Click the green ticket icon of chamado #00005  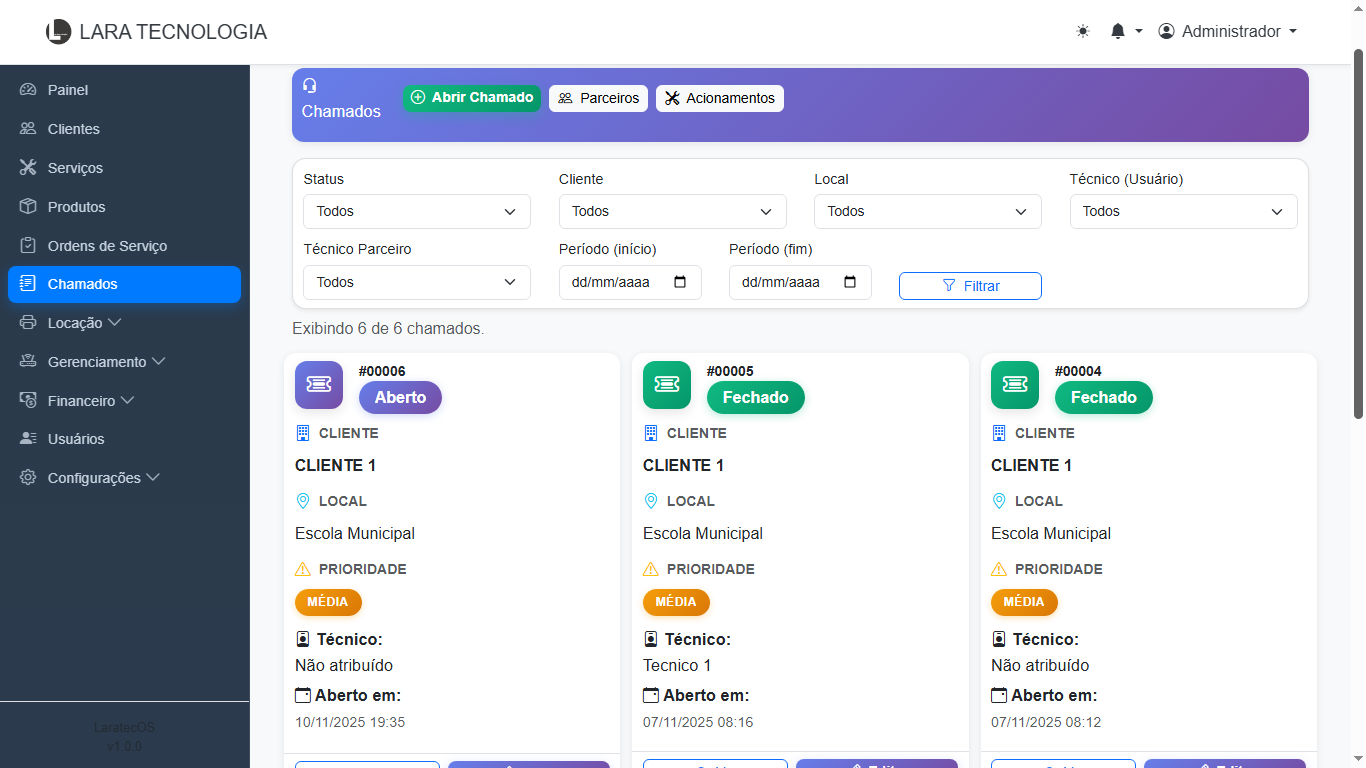coord(667,385)
